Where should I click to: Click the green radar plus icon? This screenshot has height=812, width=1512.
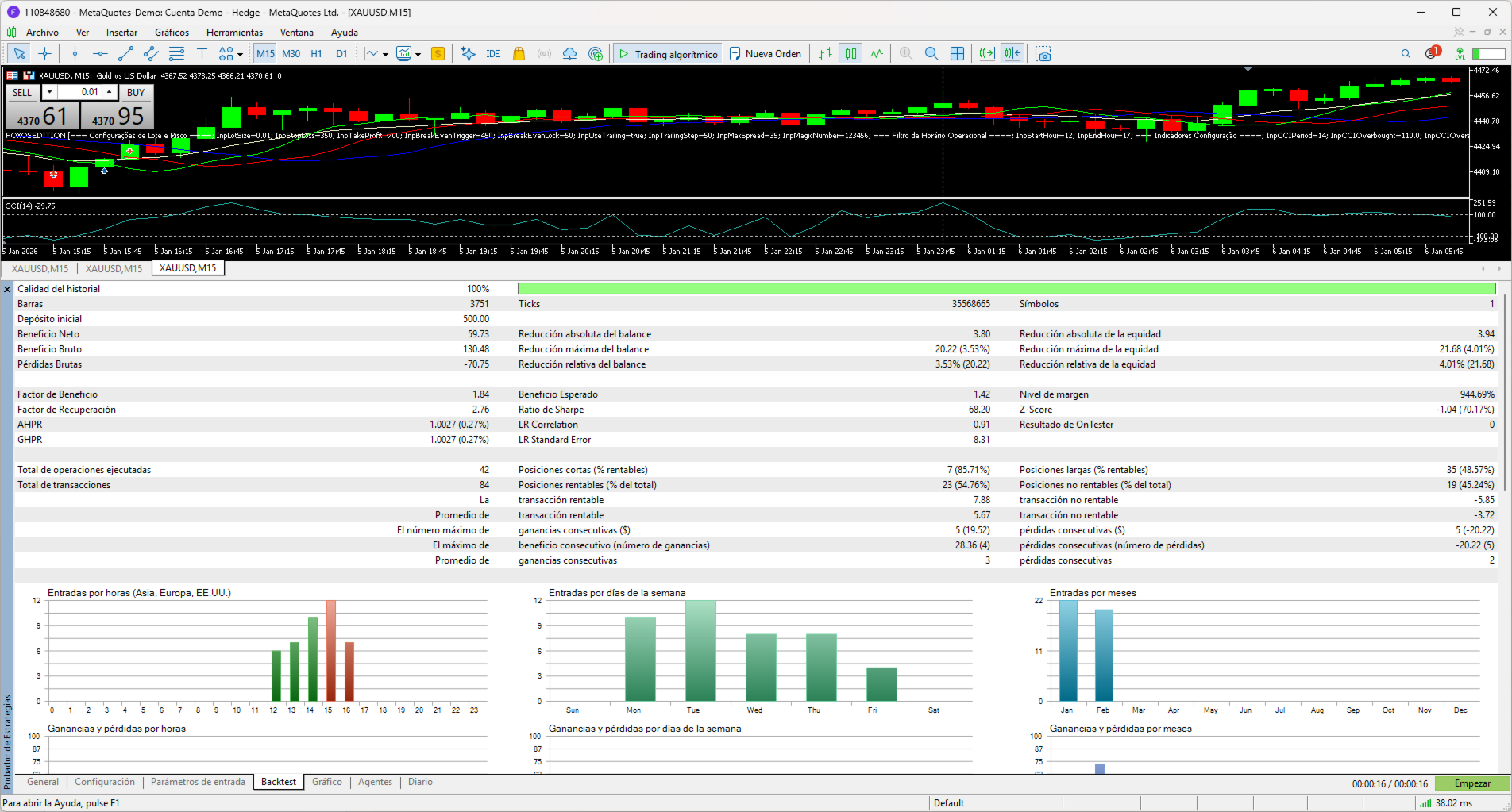pyautogui.click(x=596, y=54)
